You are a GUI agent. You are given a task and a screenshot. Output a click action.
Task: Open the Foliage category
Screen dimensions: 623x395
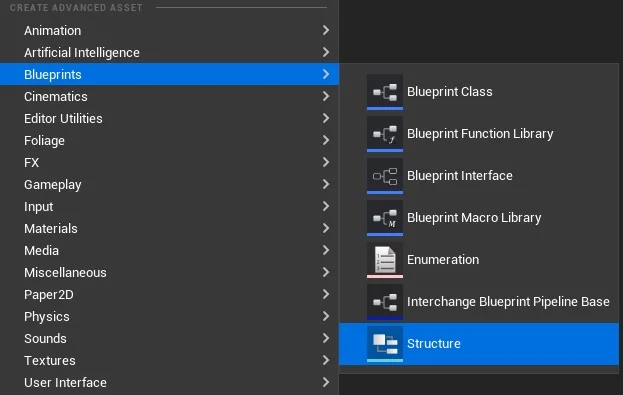pyautogui.click(x=169, y=140)
